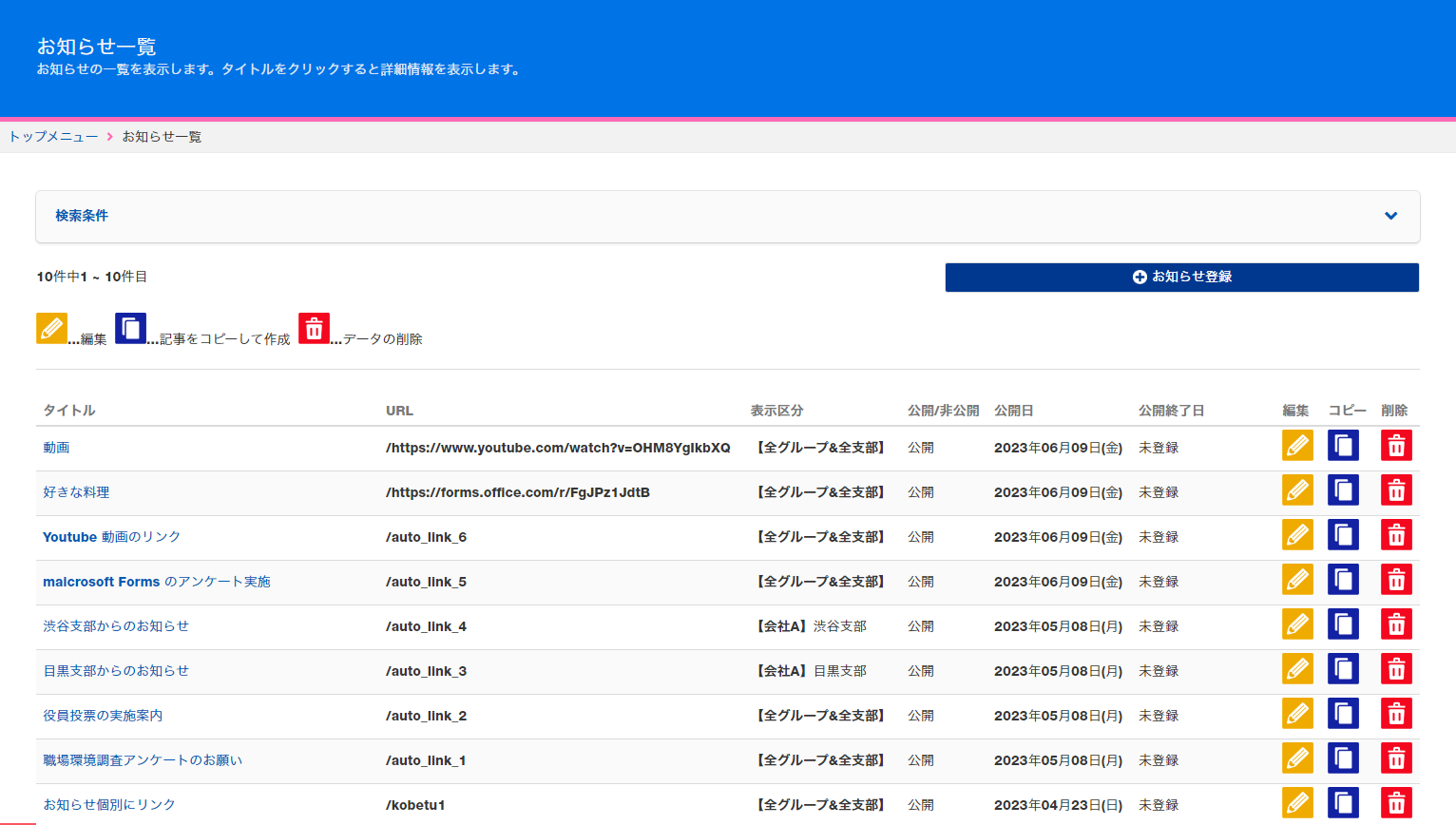Open the 動画 announcement title
The width and height of the screenshot is (1456, 825).
pyautogui.click(x=56, y=448)
